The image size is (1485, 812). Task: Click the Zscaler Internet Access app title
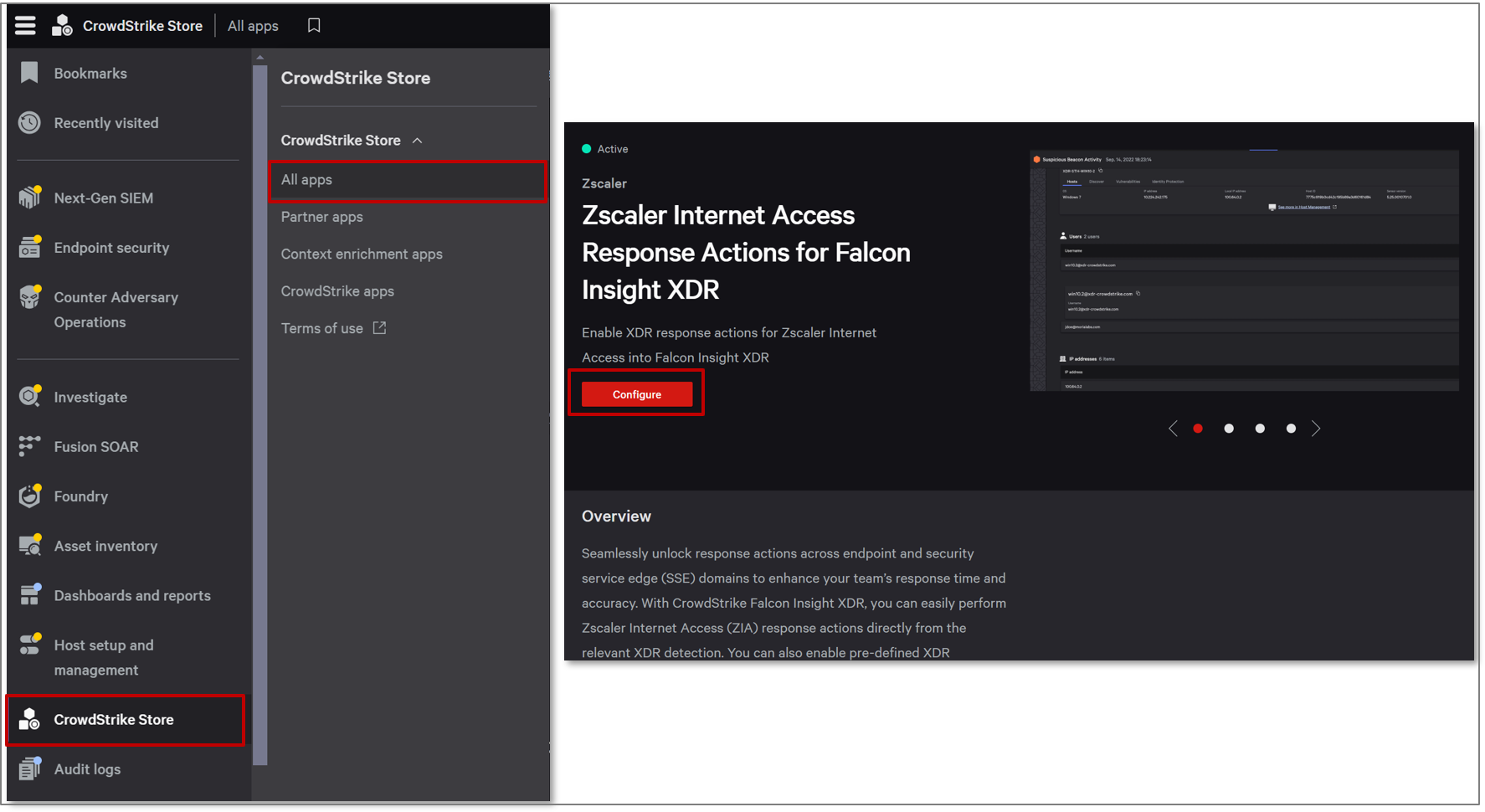[746, 252]
